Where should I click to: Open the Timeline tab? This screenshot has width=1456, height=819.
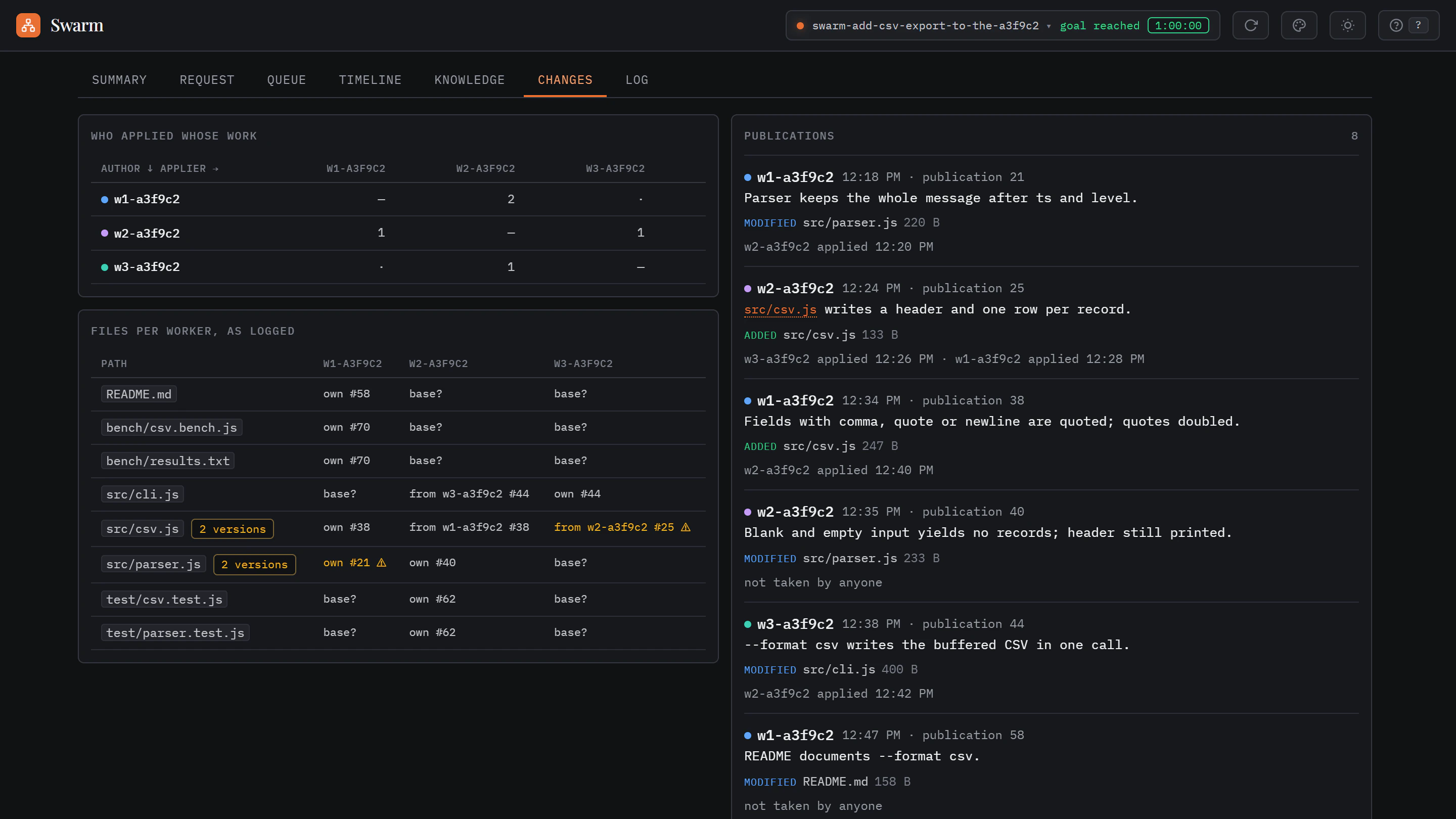[370, 80]
